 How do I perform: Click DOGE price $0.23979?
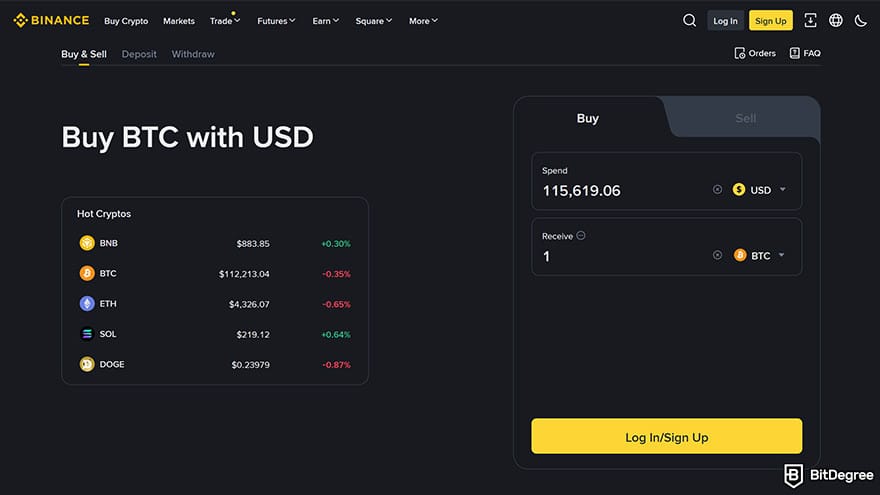pos(250,365)
